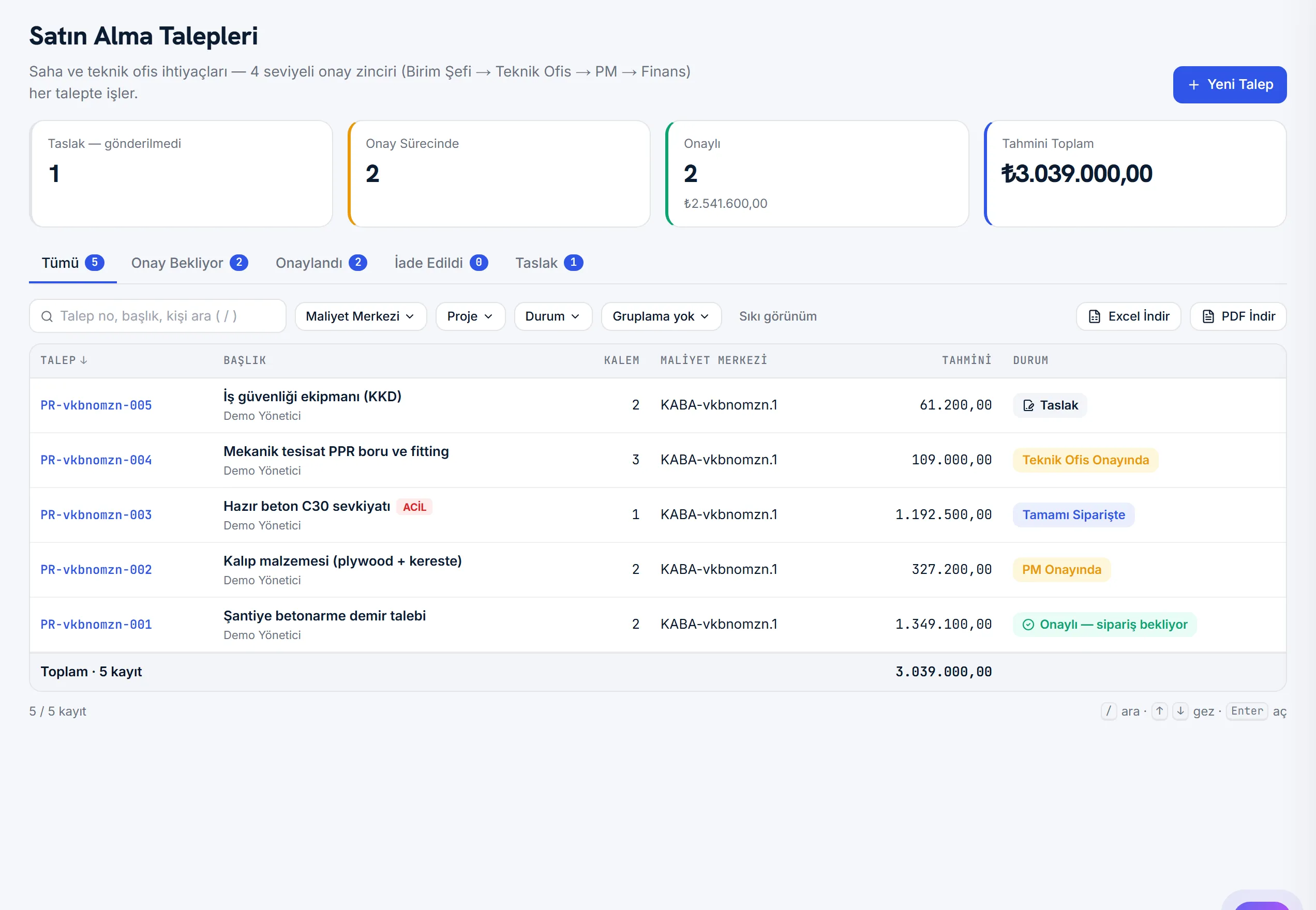Create a new request with Yeni Talep
Image resolution: width=1316 pixels, height=910 pixels.
(1229, 85)
